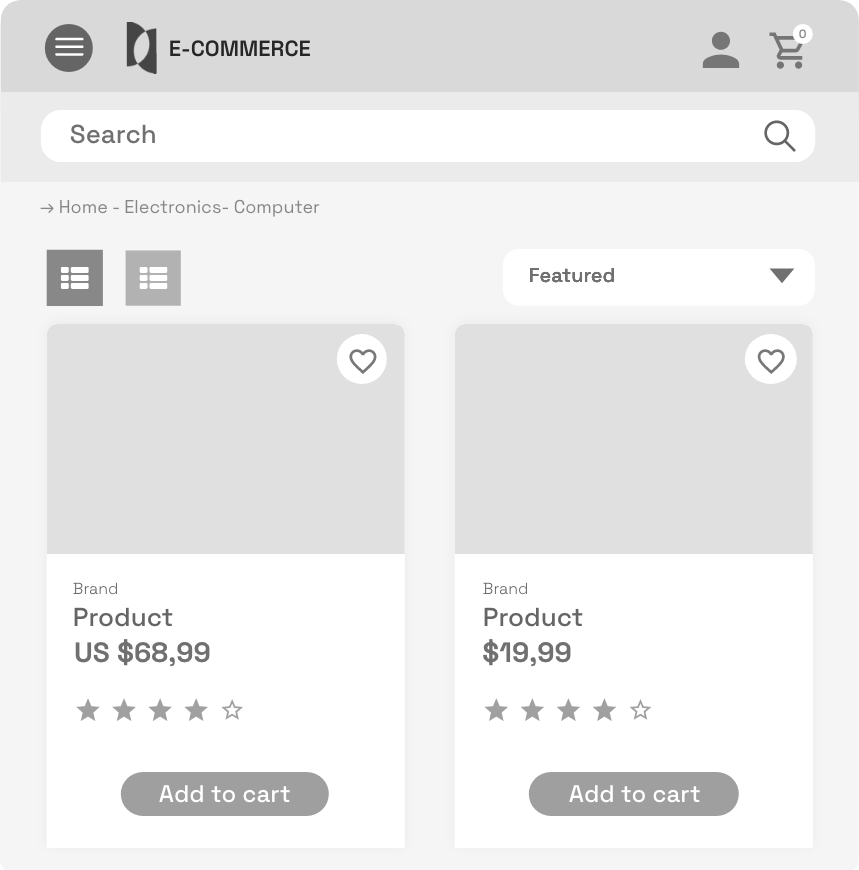Open the shopping cart icon
The height and width of the screenshot is (870, 859).
point(787,51)
